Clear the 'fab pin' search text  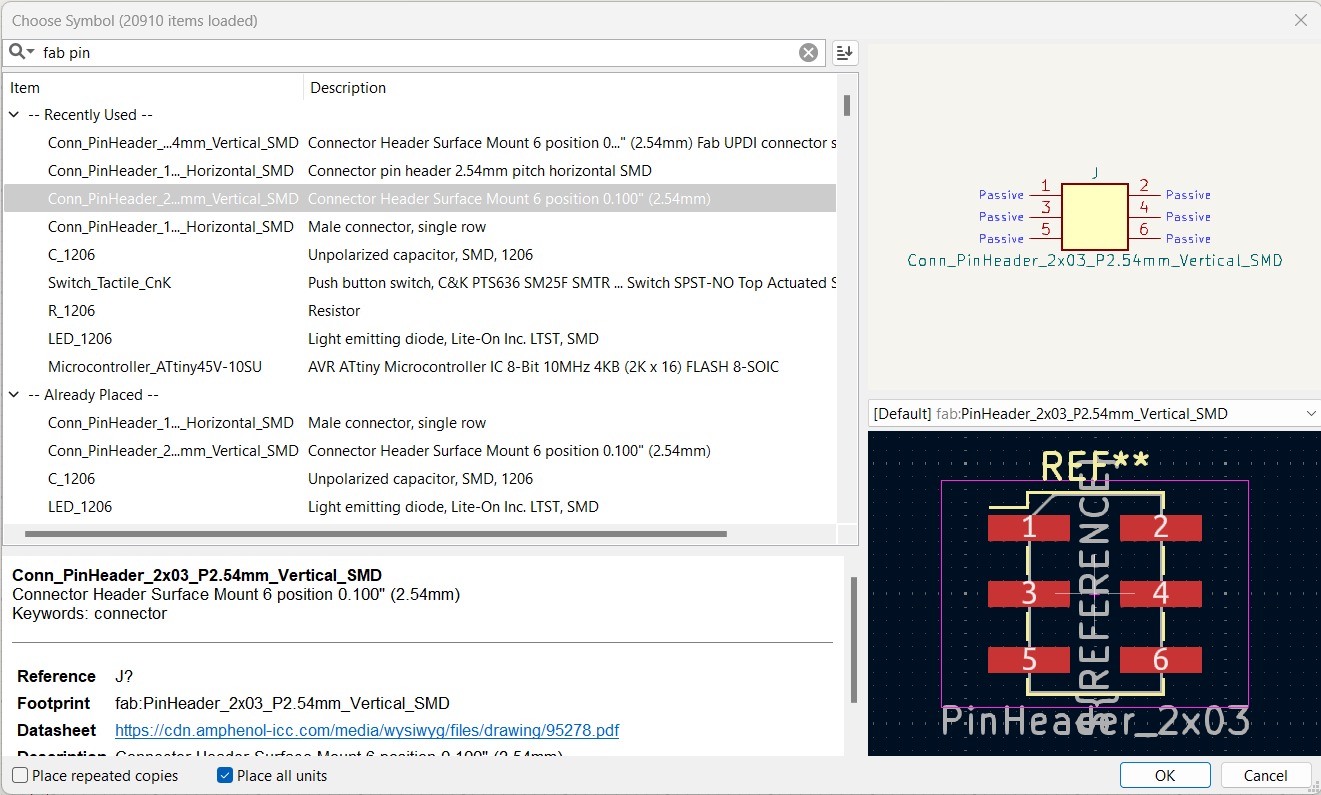coord(808,53)
